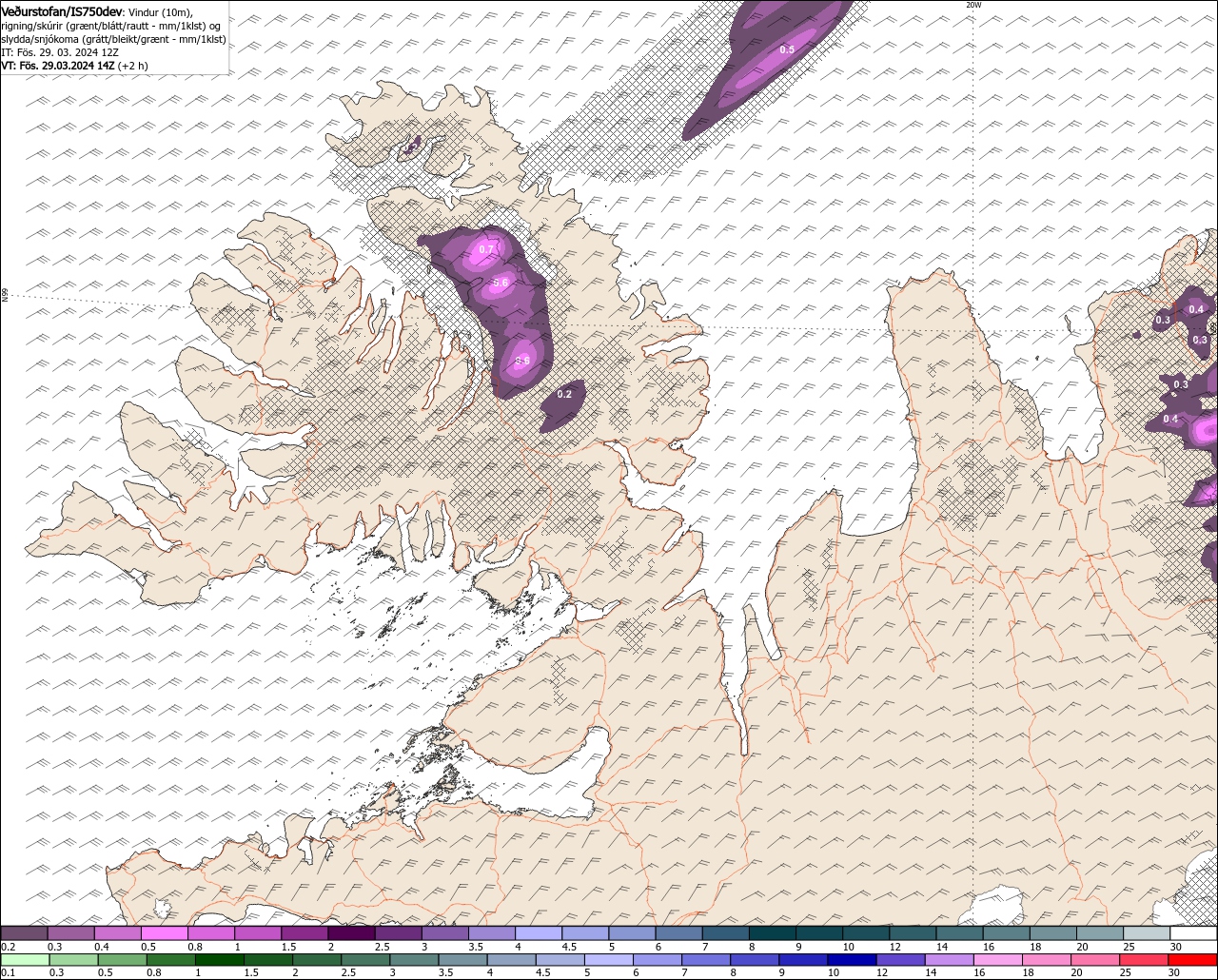Click the light pink swatch labeled 16 in the lower legend
The height and width of the screenshot is (980, 1218).
(998, 960)
